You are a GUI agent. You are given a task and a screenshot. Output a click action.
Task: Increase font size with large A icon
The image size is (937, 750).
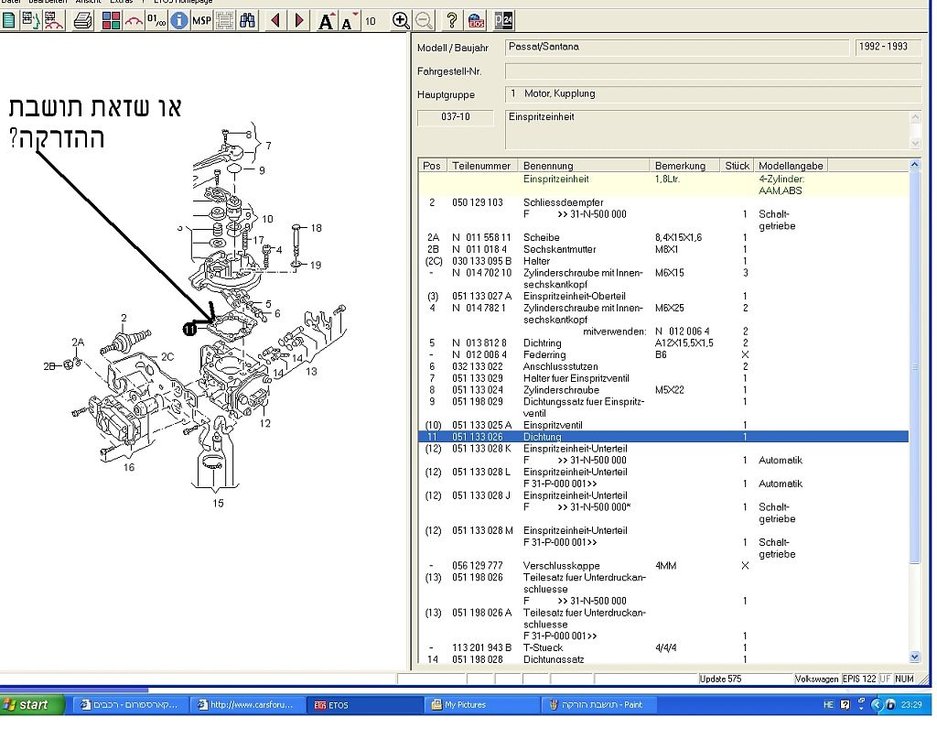pos(326,22)
